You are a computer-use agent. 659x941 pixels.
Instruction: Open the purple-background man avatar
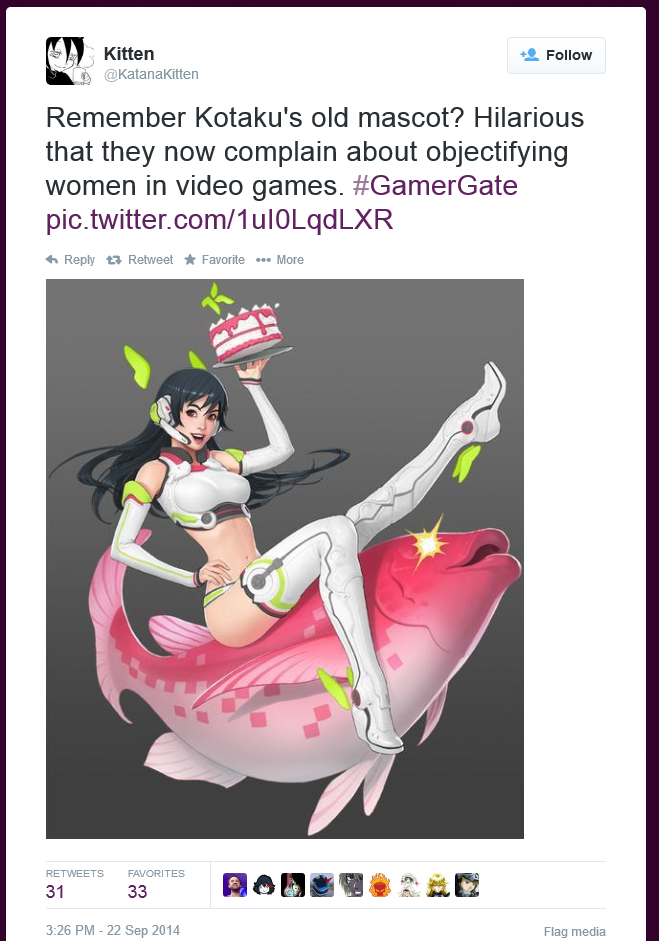coord(235,885)
